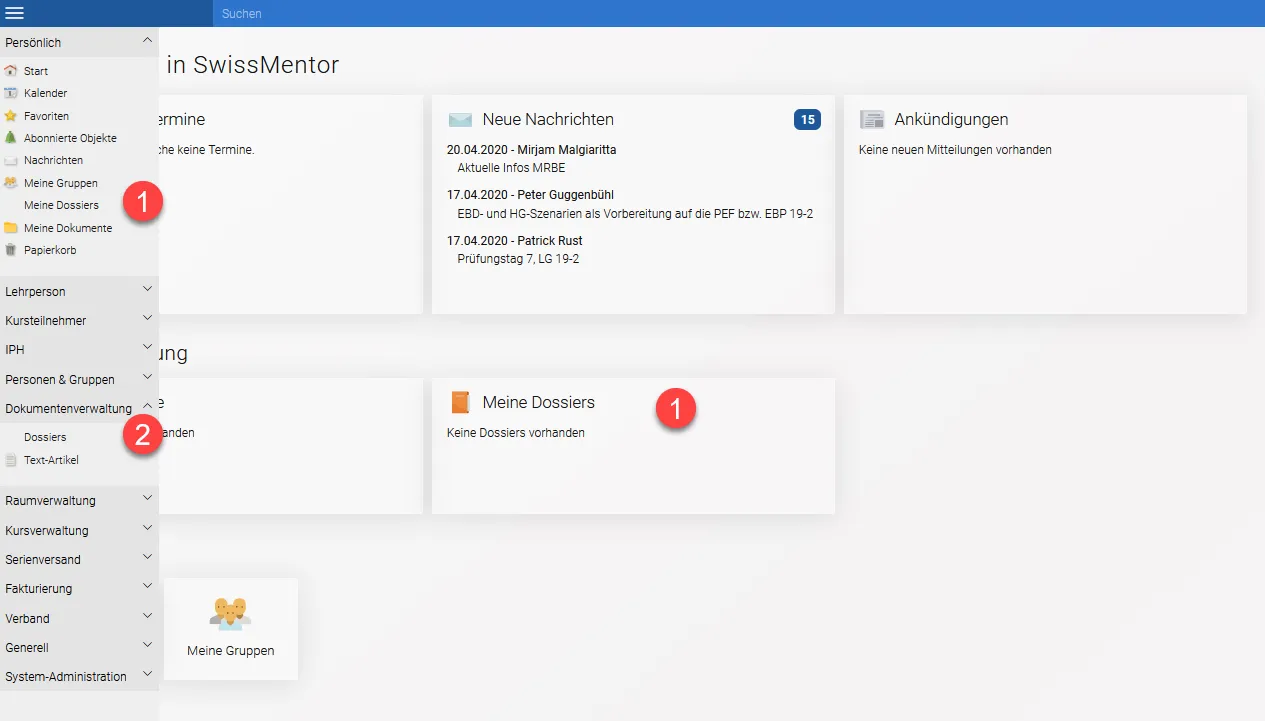The height and width of the screenshot is (721, 1265).
Task: Click the trash icon beside Papierkorb
Action: point(11,250)
